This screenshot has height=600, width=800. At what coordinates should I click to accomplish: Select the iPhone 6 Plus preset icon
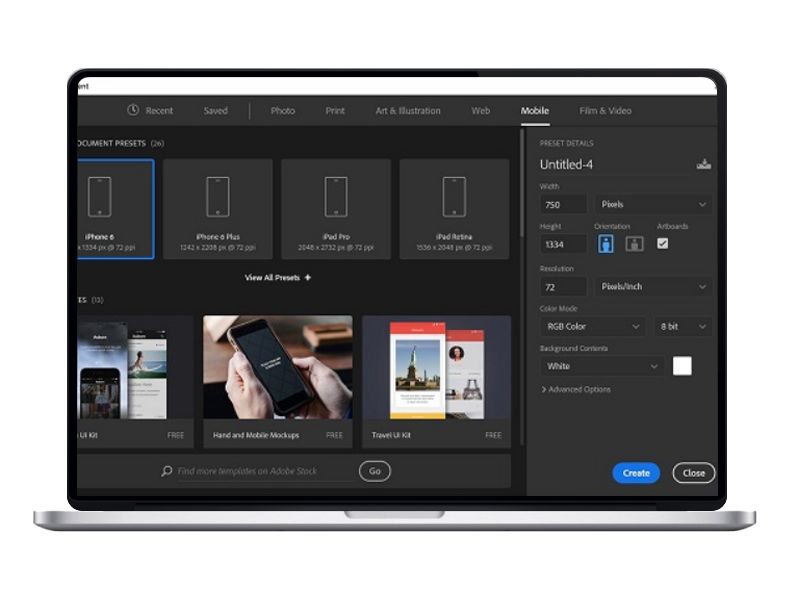pyautogui.click(x=218, y=197)
